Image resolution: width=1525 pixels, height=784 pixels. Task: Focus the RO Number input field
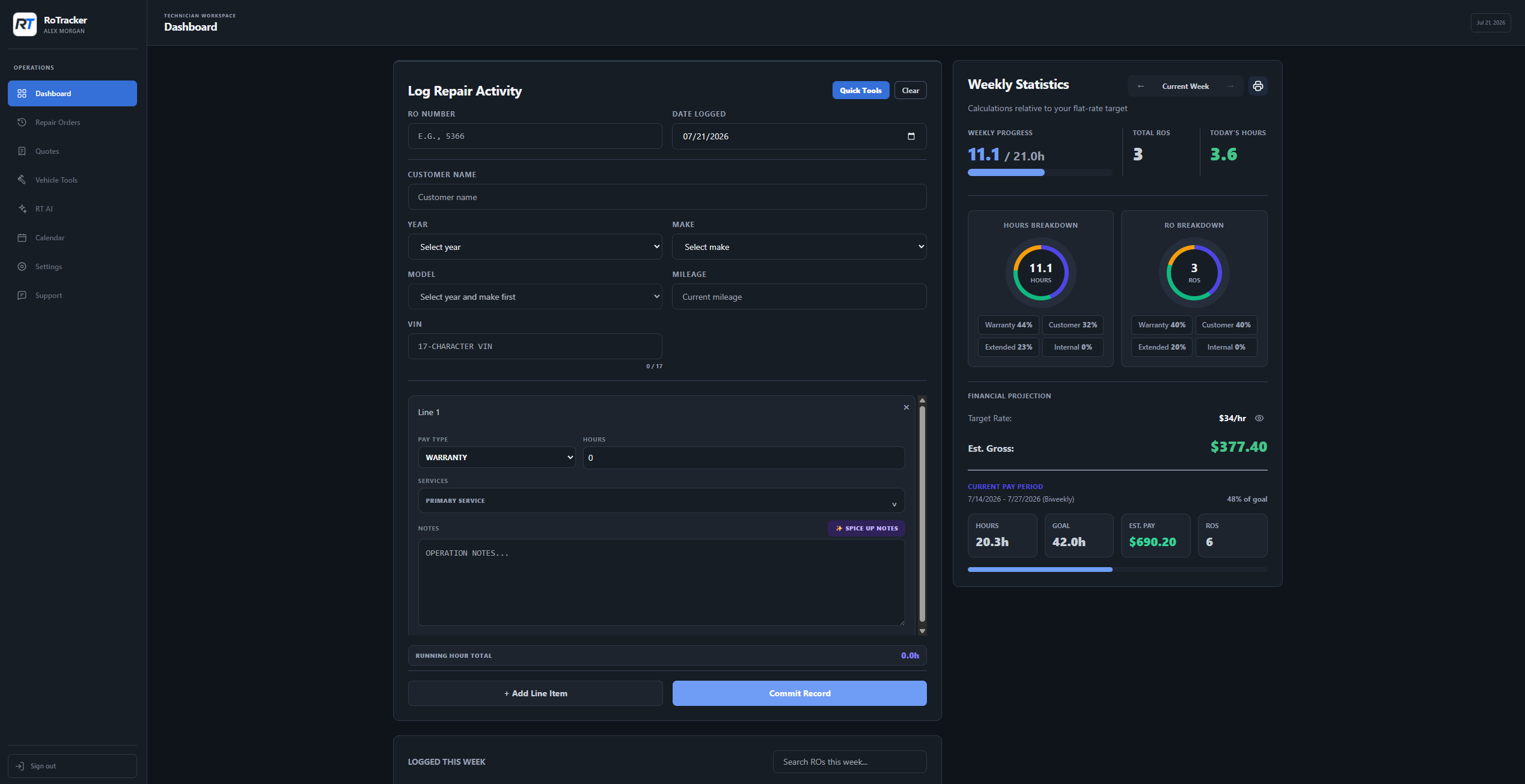(x=535, y=136)
